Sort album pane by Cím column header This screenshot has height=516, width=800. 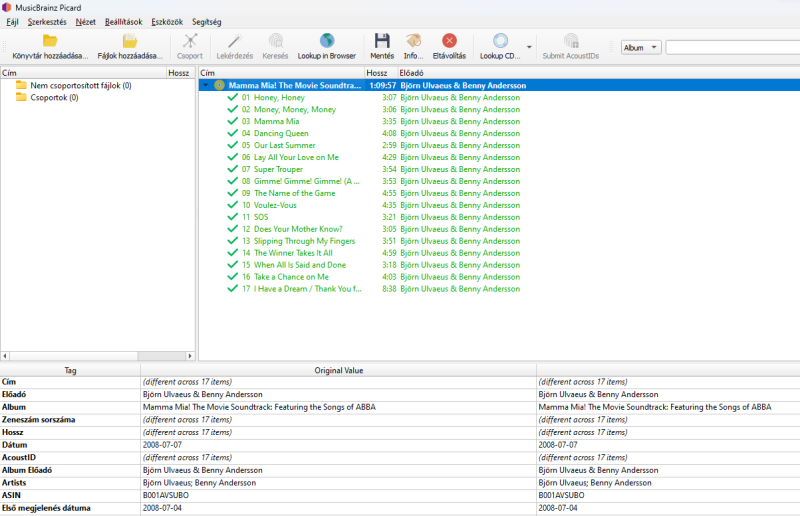(282, 73)
